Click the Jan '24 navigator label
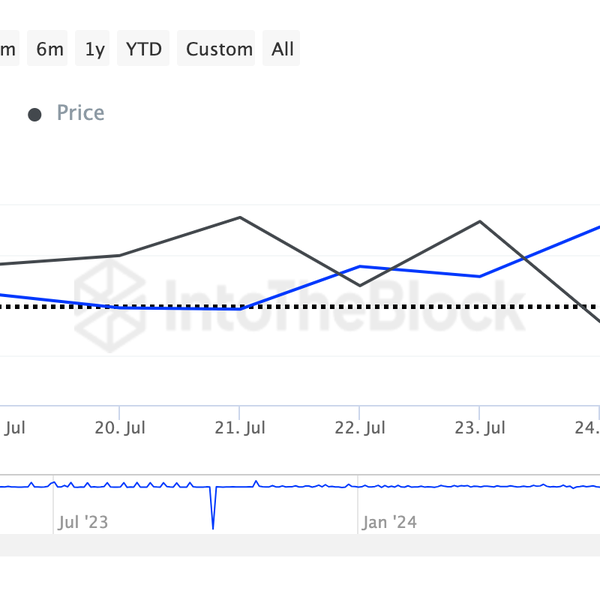Image resolution: width=600 pixels, height=600 pixels. (x=389, y=522)
